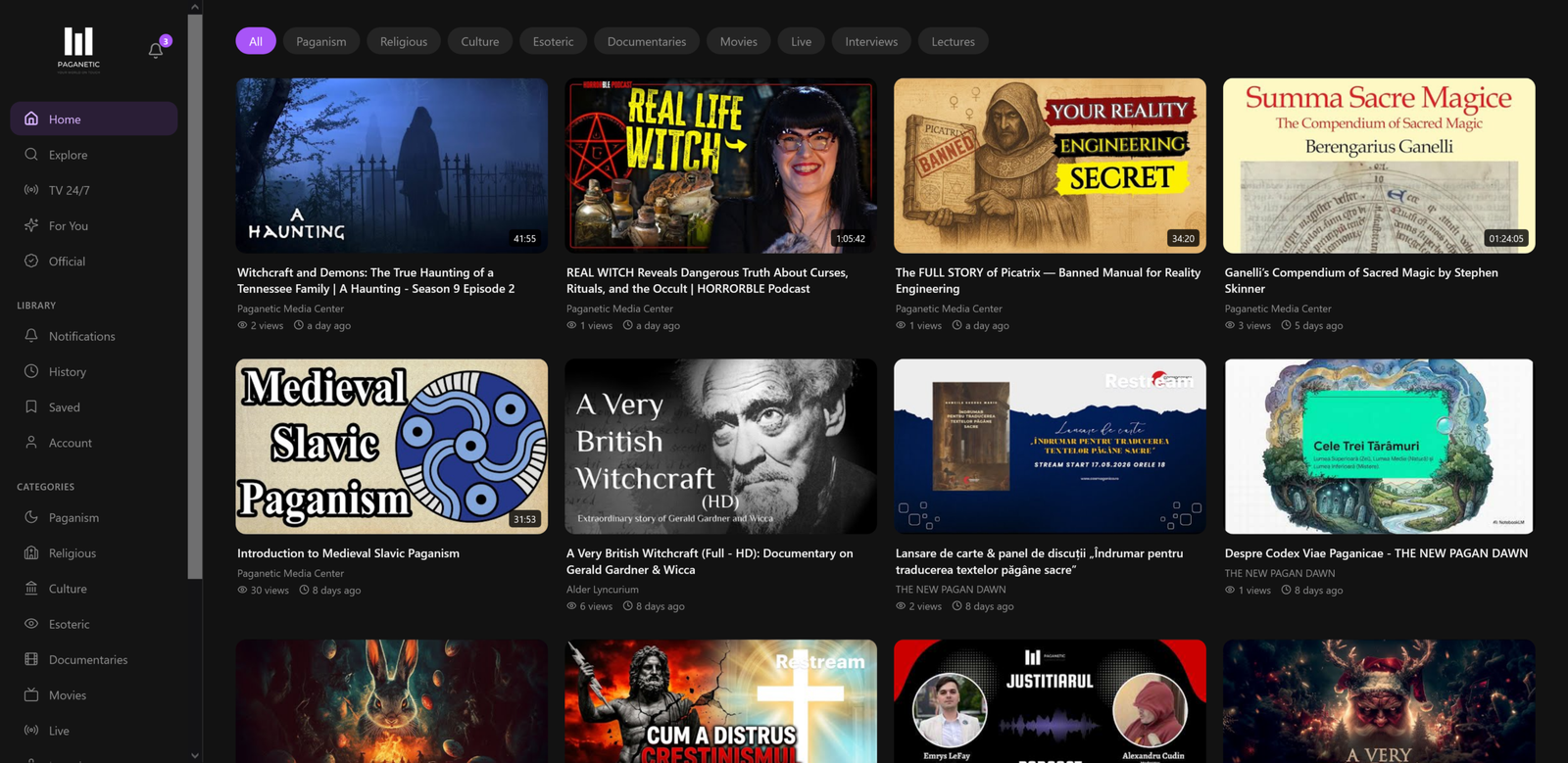Select the TV 24/7 broadcast icon
This screenshot has width=1568, height=763.
[x=31, y=190]
